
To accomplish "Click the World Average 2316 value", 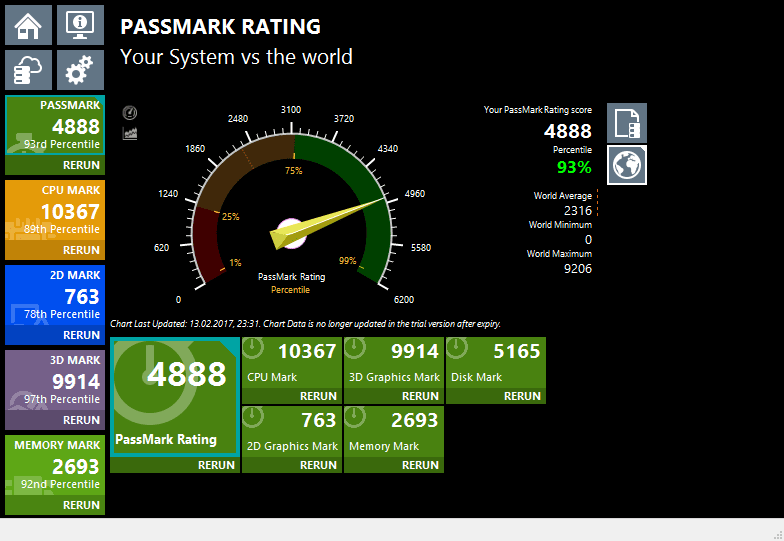I will click(x=578, y=210).
